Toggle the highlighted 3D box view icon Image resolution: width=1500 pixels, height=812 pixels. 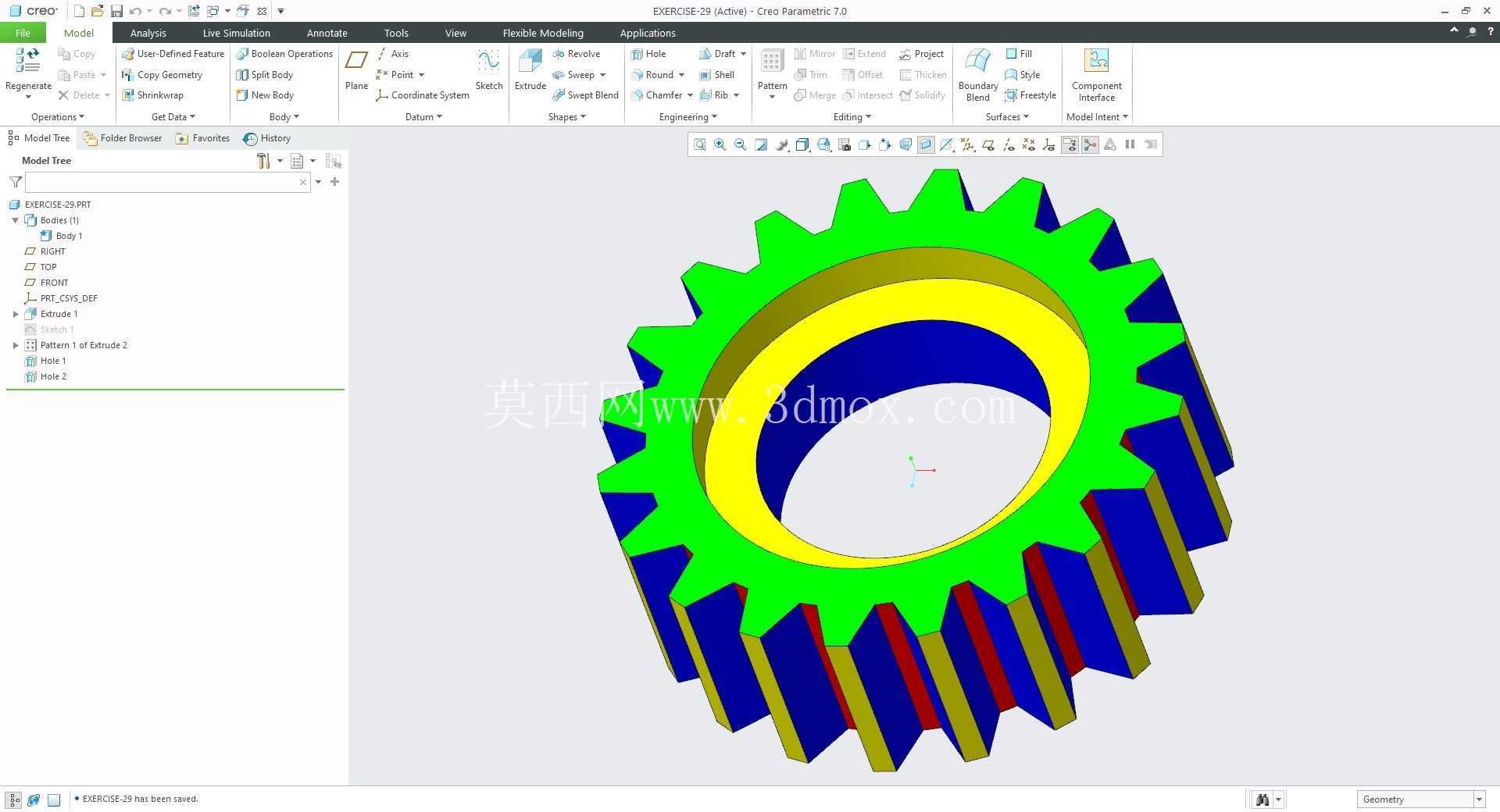[926, 144]
